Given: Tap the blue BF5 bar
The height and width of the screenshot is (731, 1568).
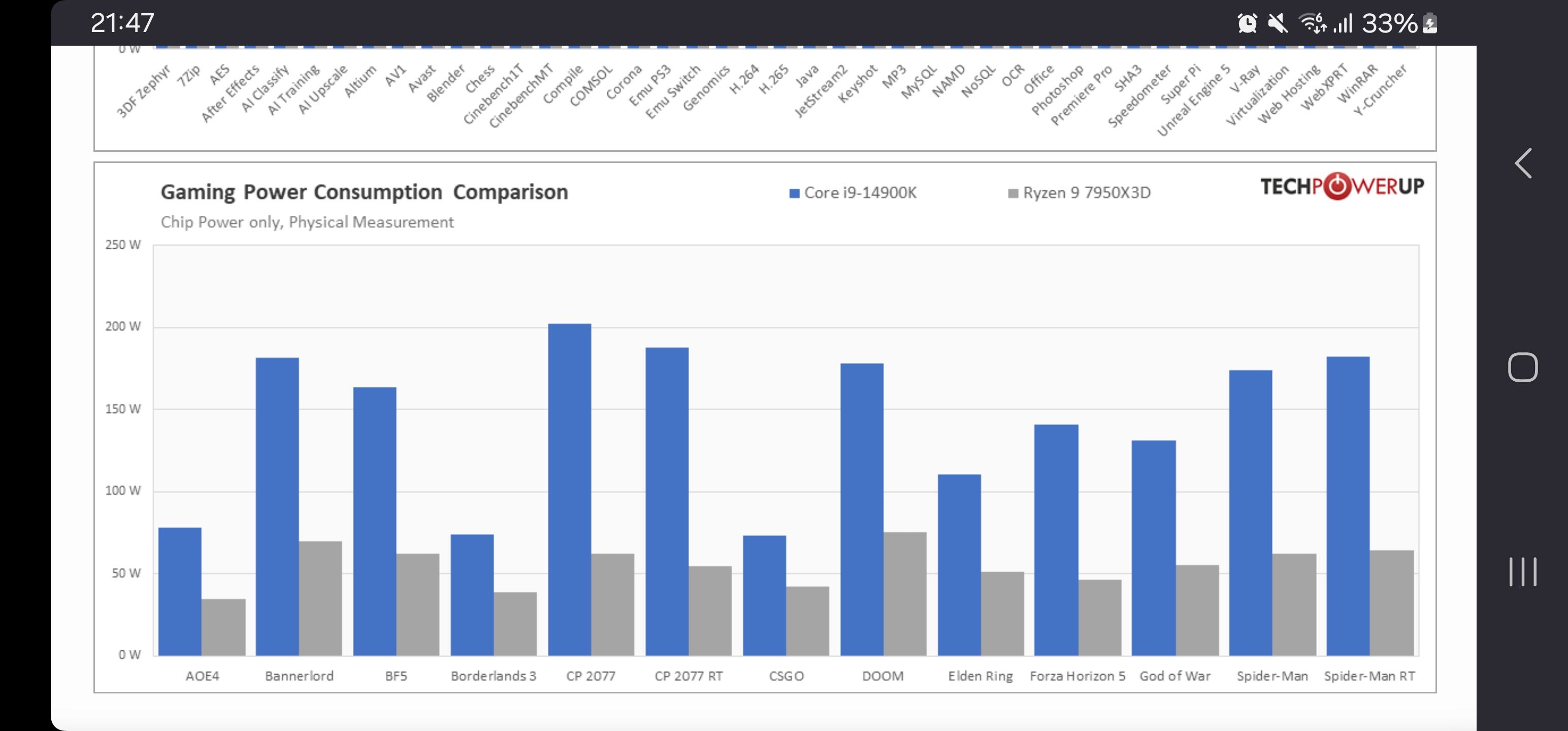Looking at the screenshot, I should [374, 521].
